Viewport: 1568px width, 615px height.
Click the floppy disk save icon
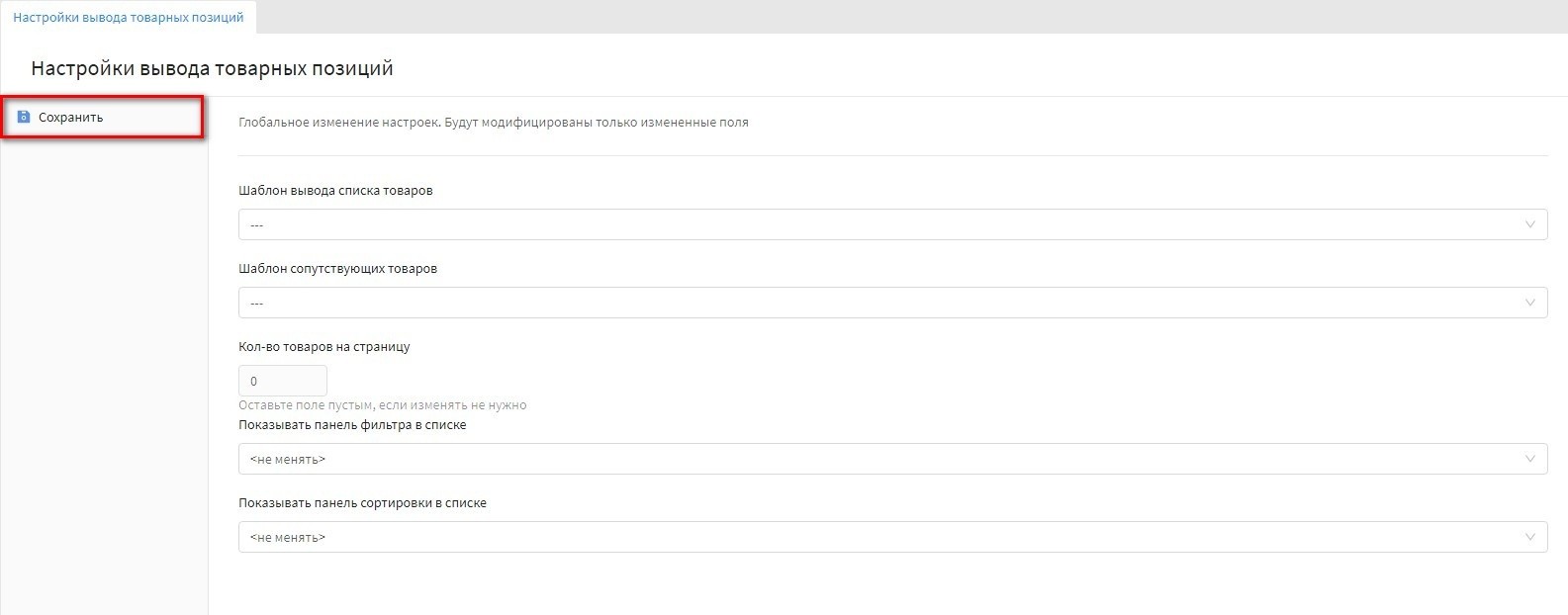(x=24, y=117)
